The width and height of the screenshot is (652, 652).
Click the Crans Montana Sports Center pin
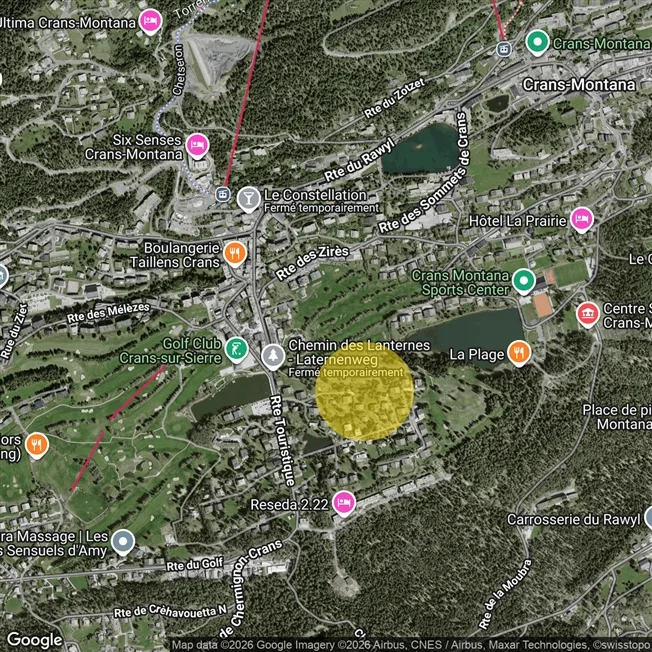pyautogui.click(x=524, y=282)
